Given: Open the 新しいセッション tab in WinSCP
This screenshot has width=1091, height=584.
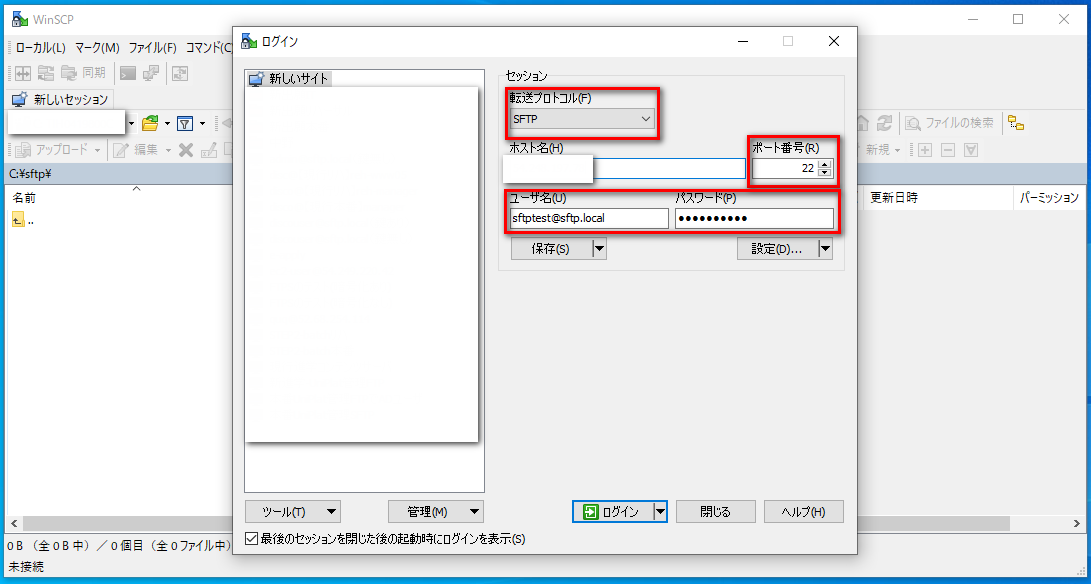Looking at the screenshot, I should pos(60,100).
